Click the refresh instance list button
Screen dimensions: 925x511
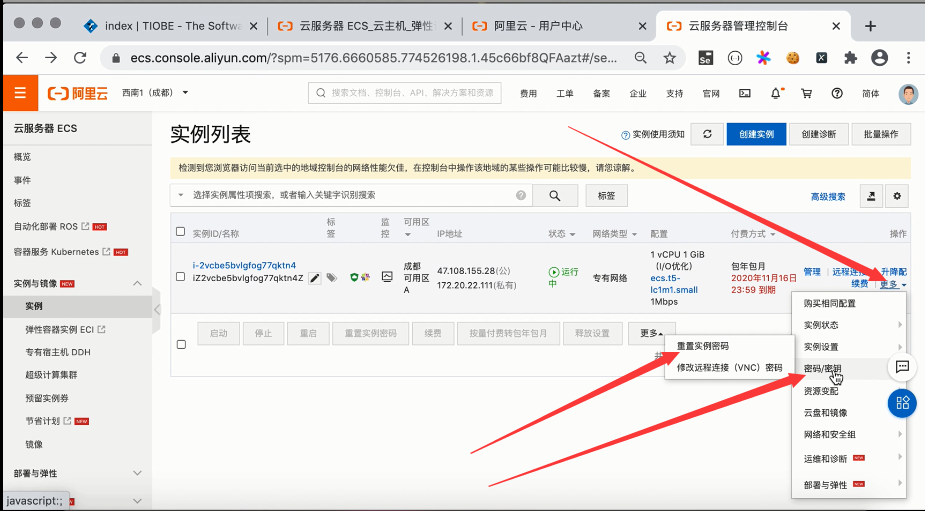[x=707, y=134]
